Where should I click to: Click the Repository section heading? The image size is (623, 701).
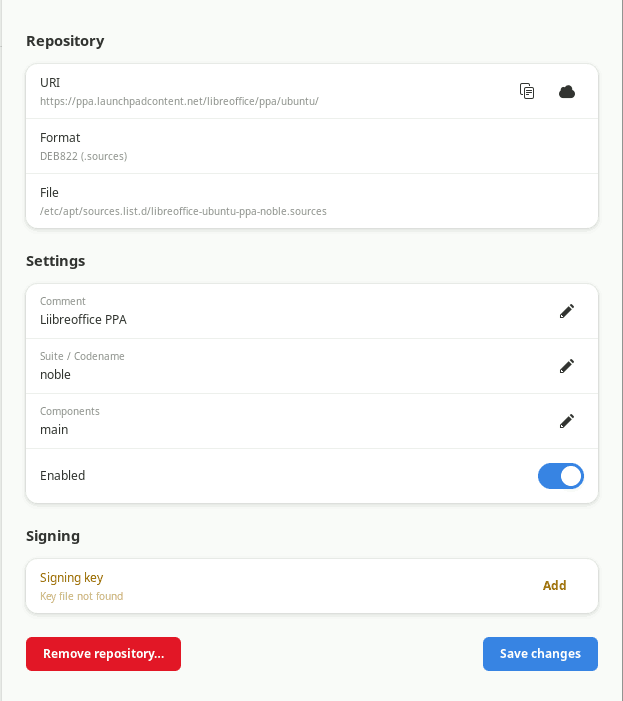[x=65, y=41]
